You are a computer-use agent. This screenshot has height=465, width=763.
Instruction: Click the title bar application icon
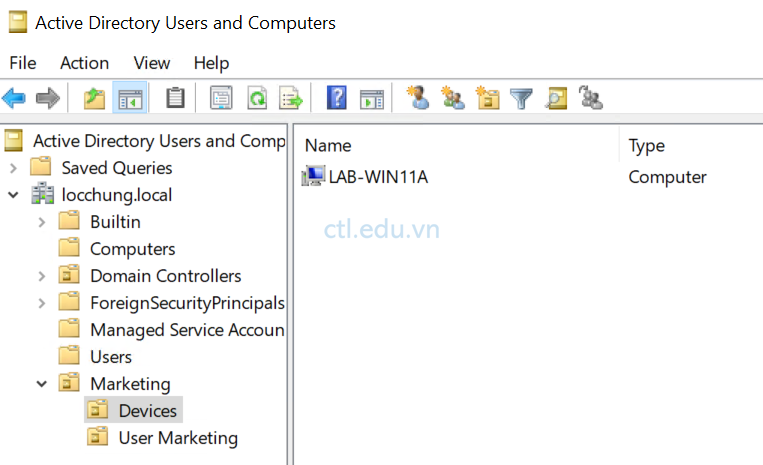tap(18, 22)
